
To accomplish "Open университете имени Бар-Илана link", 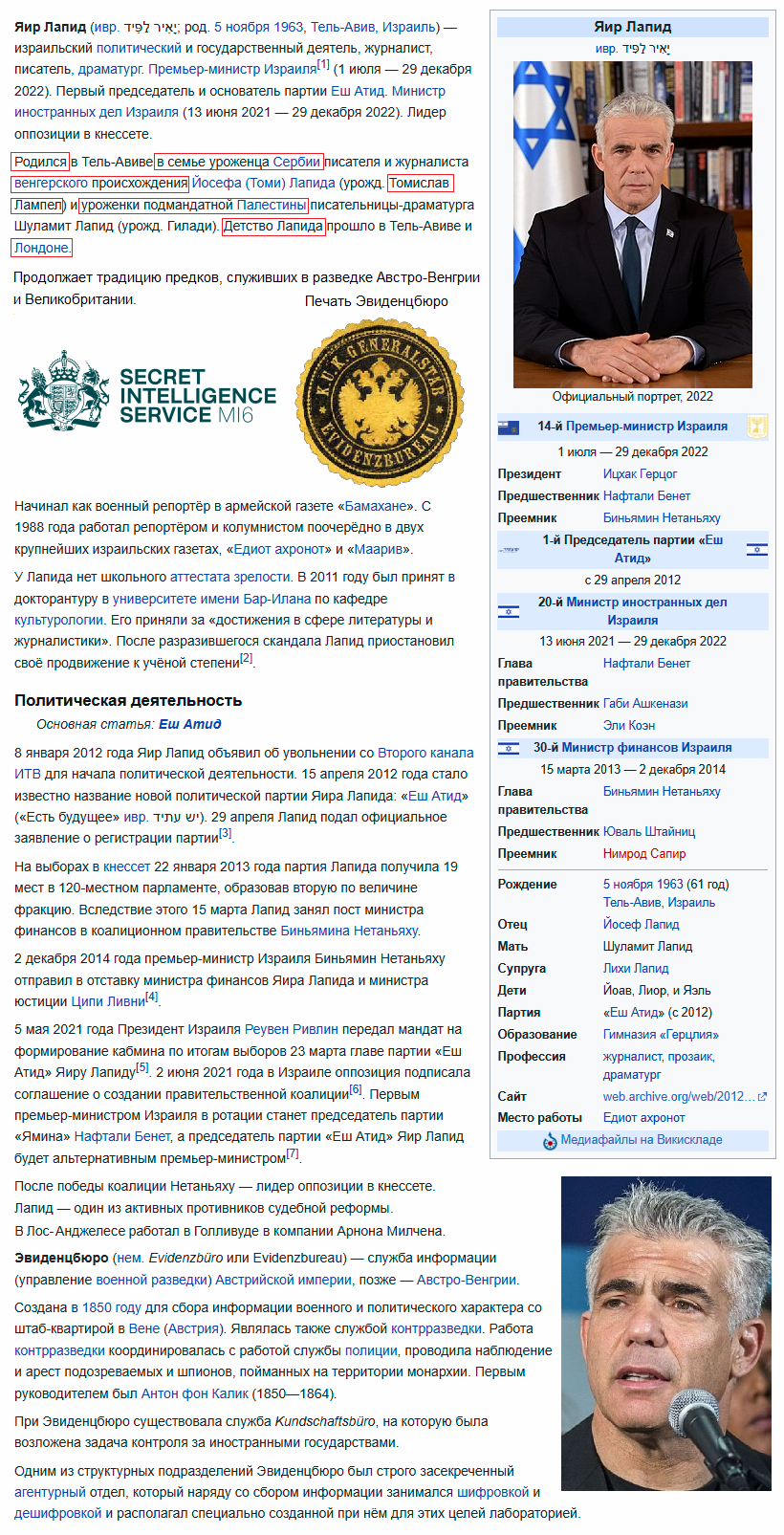I will coord(211,599).
